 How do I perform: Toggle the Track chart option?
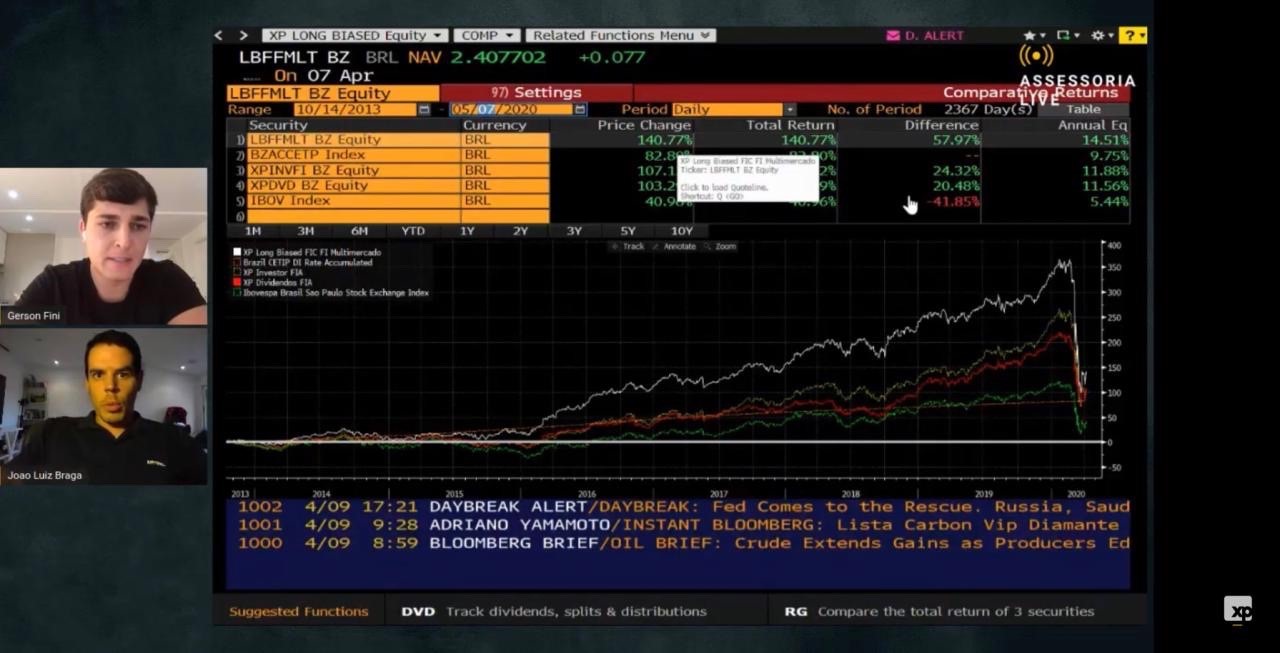(x=628, y=246)
